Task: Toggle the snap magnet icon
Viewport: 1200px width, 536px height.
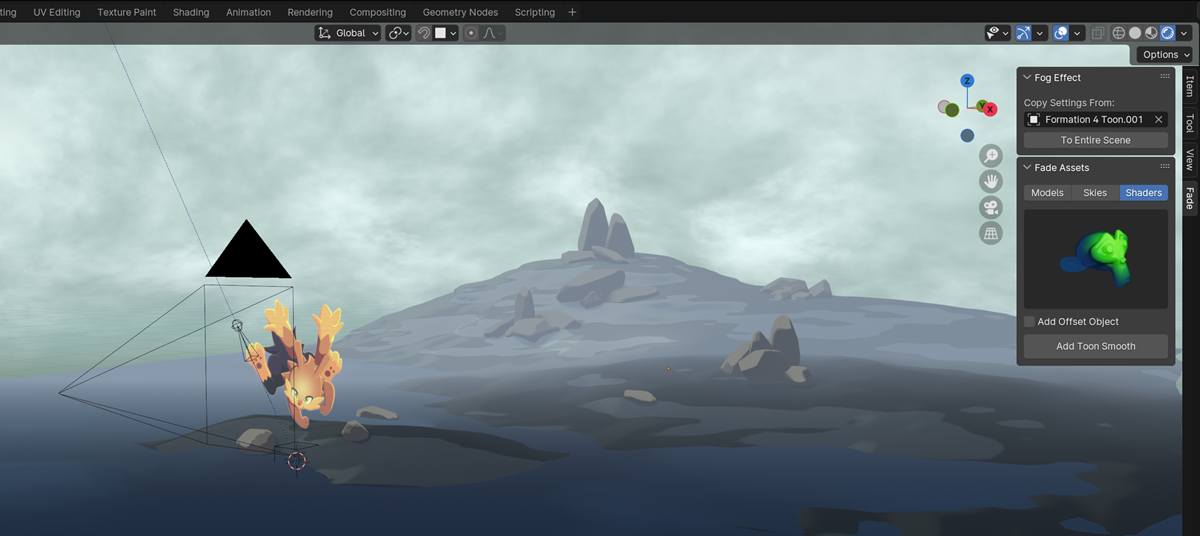Action: coord(423,33)
